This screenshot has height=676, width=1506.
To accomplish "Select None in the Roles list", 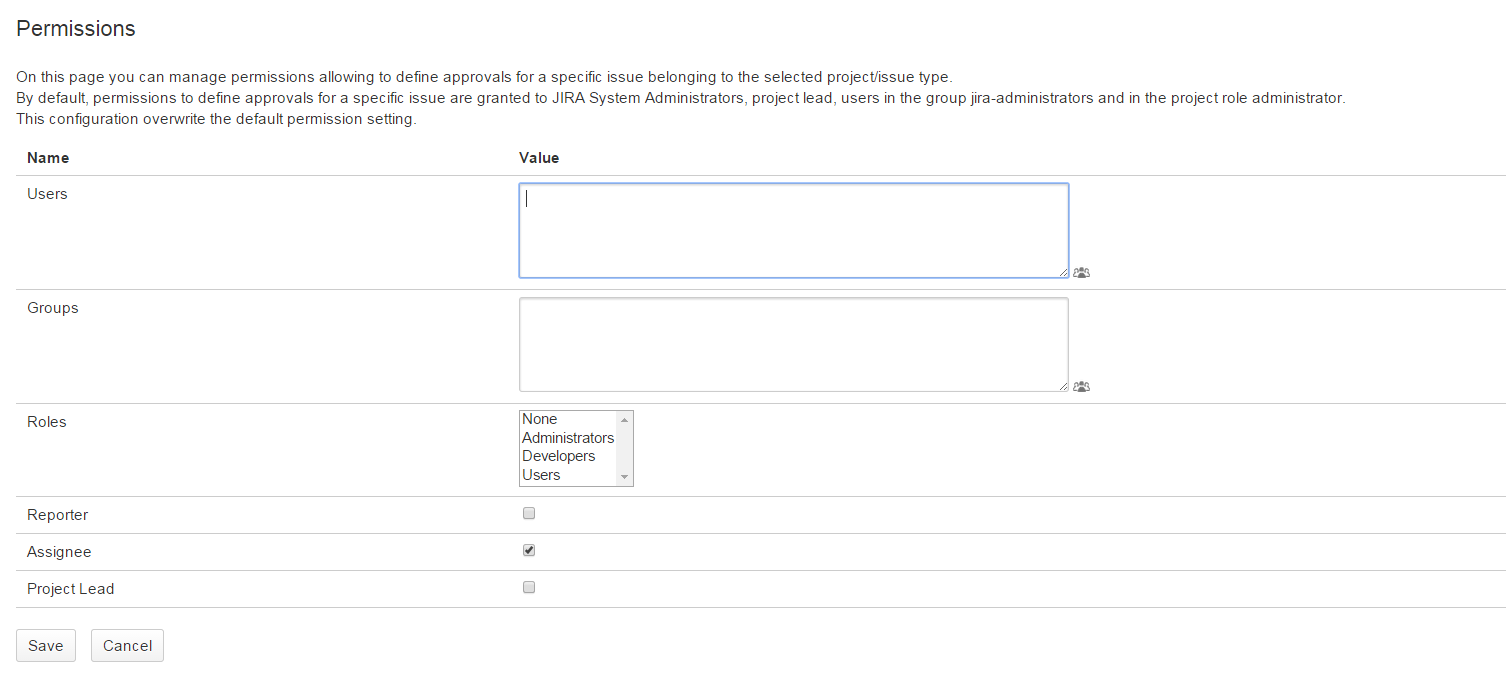I will coord(540,419).
